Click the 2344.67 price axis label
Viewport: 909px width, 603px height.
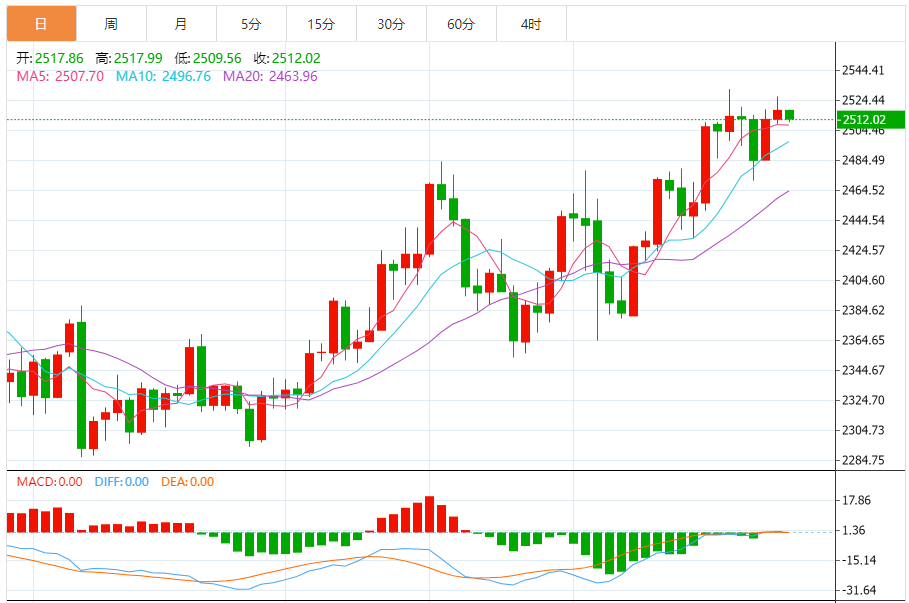coord(863,370)
